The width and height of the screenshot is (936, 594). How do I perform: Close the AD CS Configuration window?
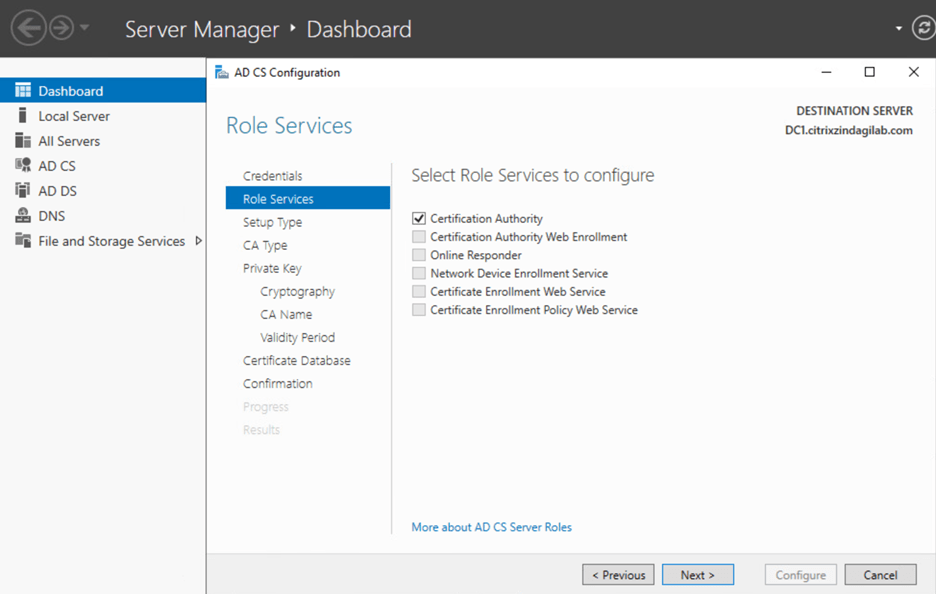point(913,72)
